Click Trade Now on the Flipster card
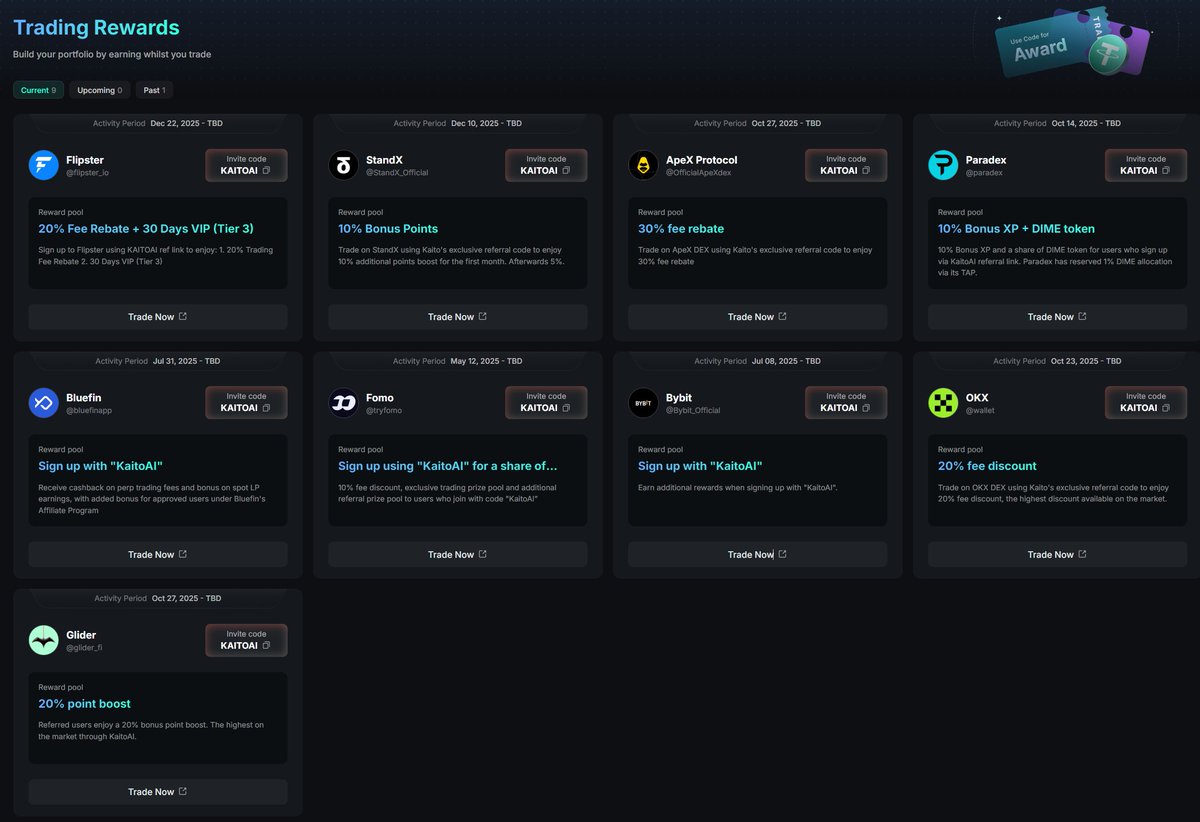Screen dimensions: 1200x822 (158, 317)
